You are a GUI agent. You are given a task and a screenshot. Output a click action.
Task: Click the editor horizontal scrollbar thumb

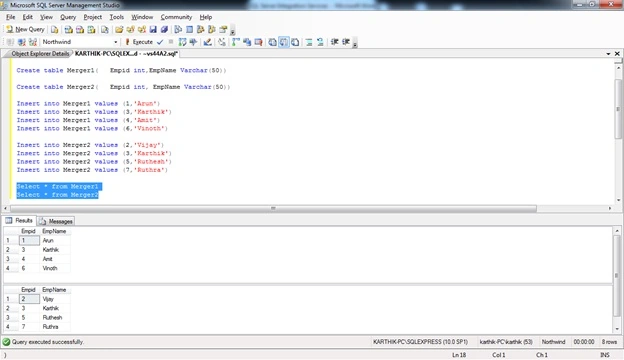coord(273,208)
